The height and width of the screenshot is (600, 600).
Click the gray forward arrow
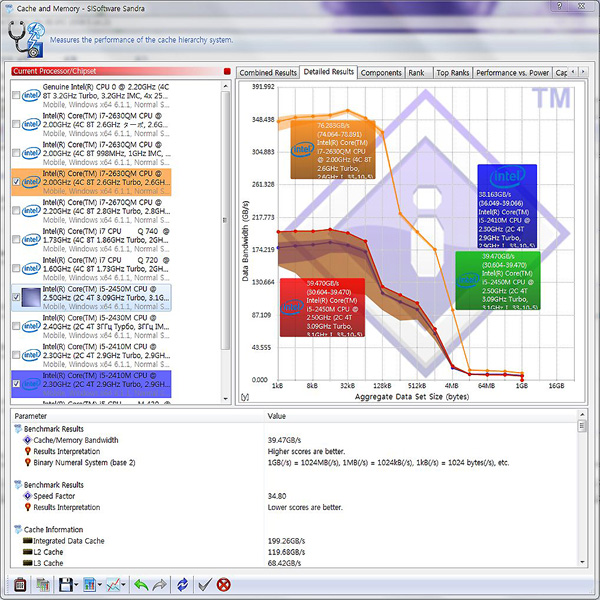pos(160,585)
